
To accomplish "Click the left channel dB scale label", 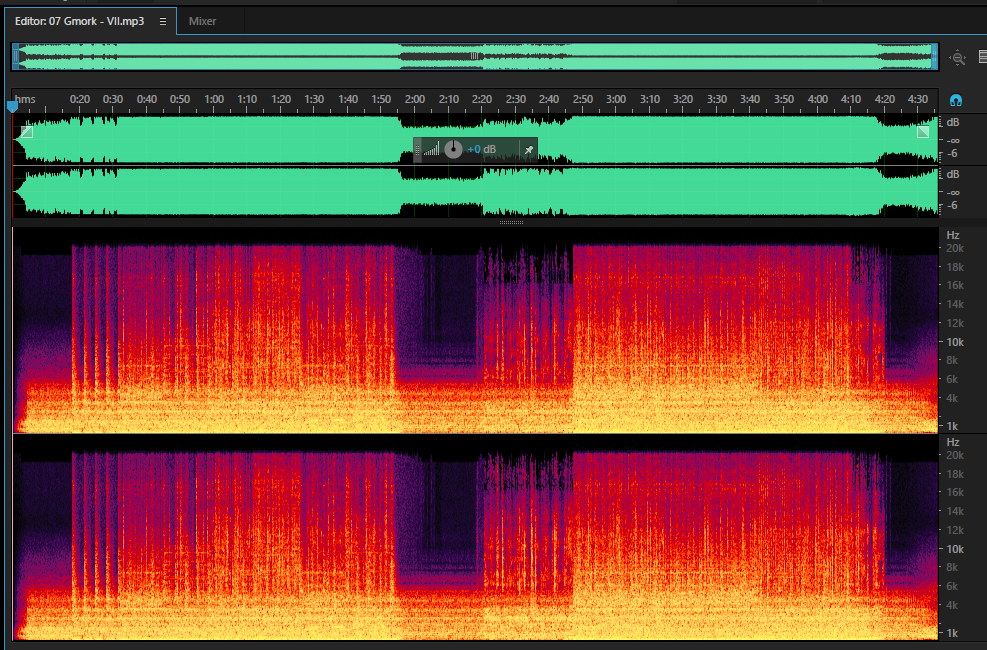I will coord(953,122).
